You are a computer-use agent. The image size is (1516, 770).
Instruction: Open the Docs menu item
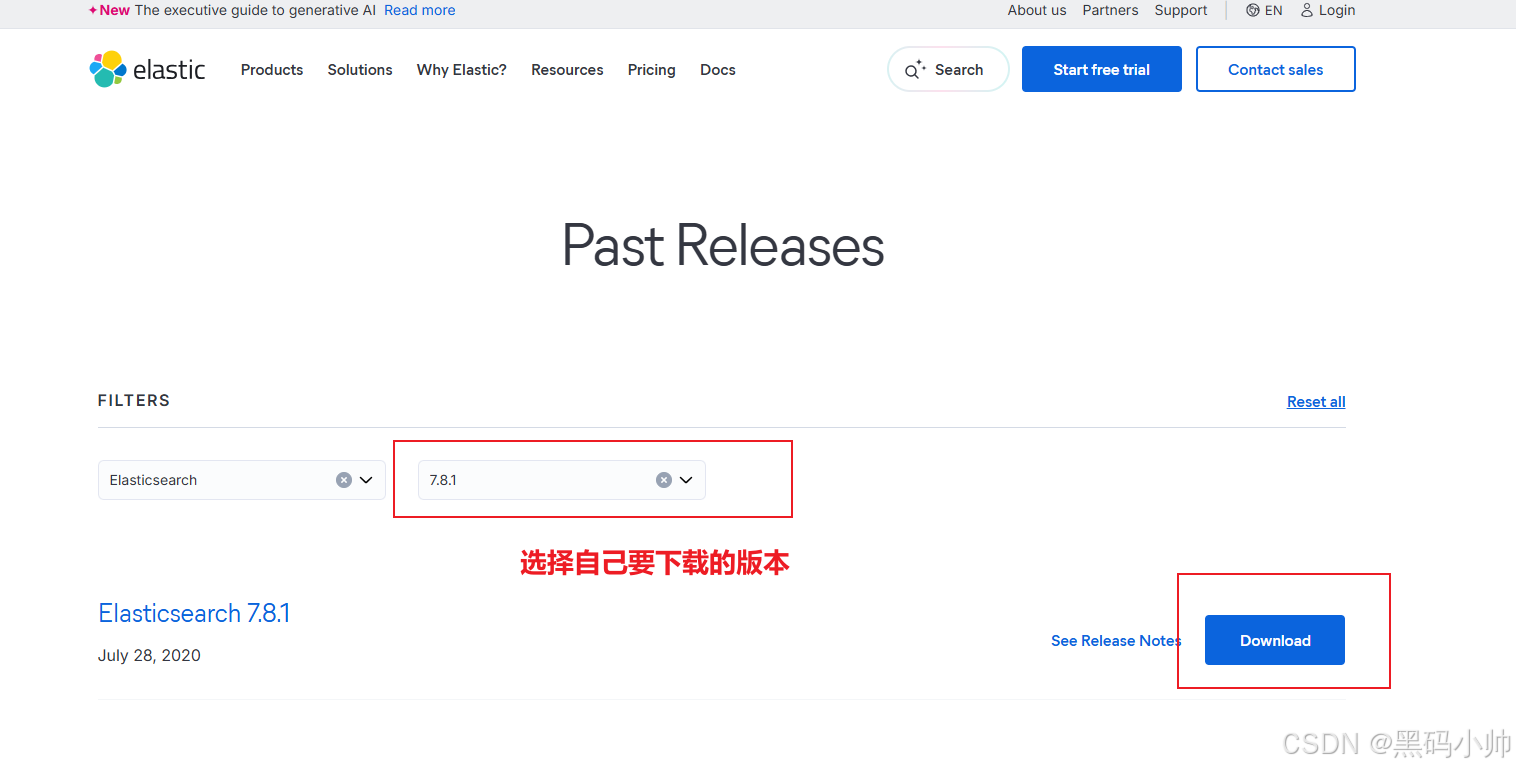tap(718, 70)
